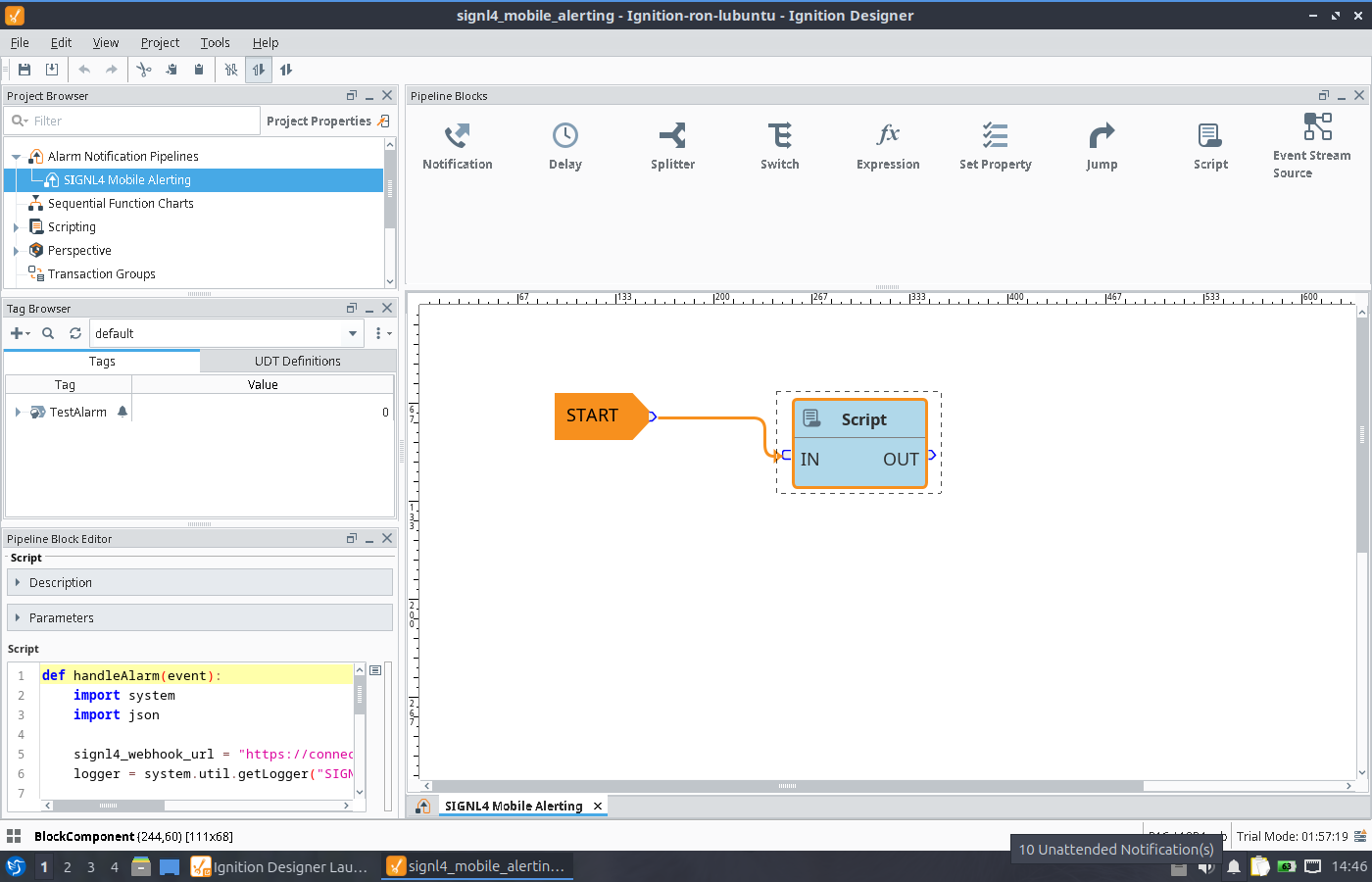Select the Script pipeline block in palette

pyautogui.click(x=1210, y=147)
